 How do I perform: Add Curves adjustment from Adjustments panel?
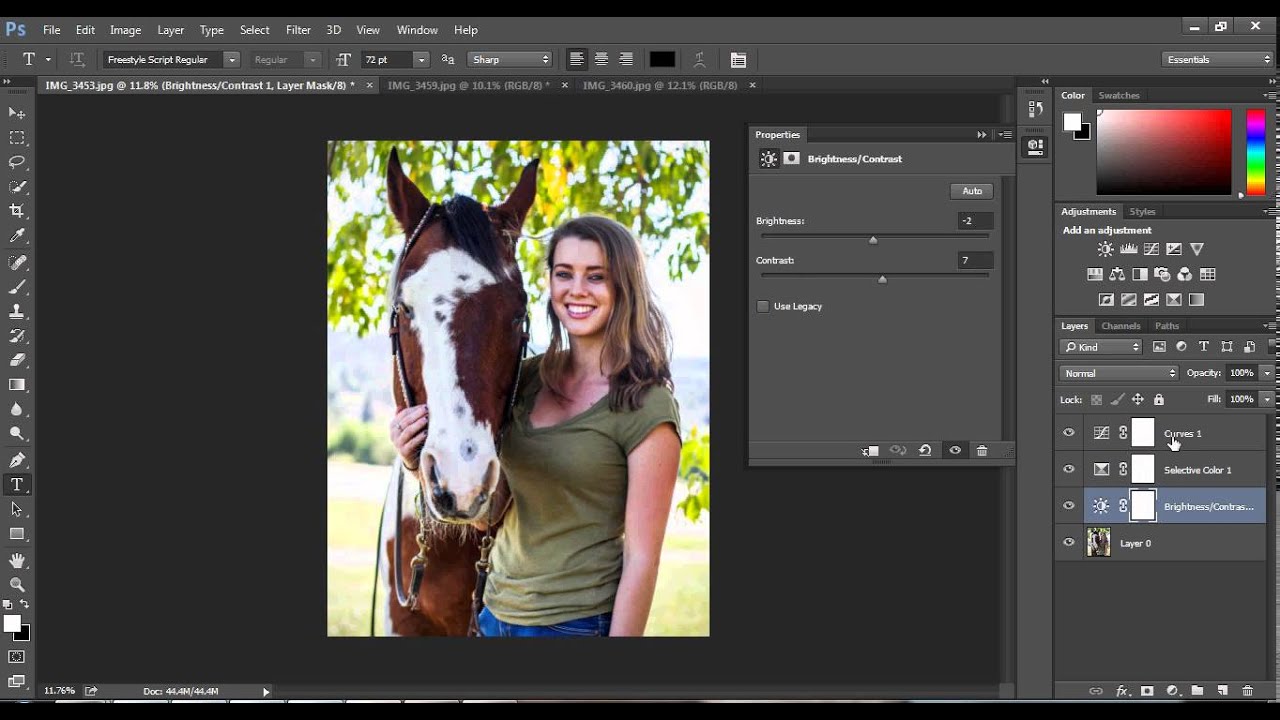[x=1151, y=249]
